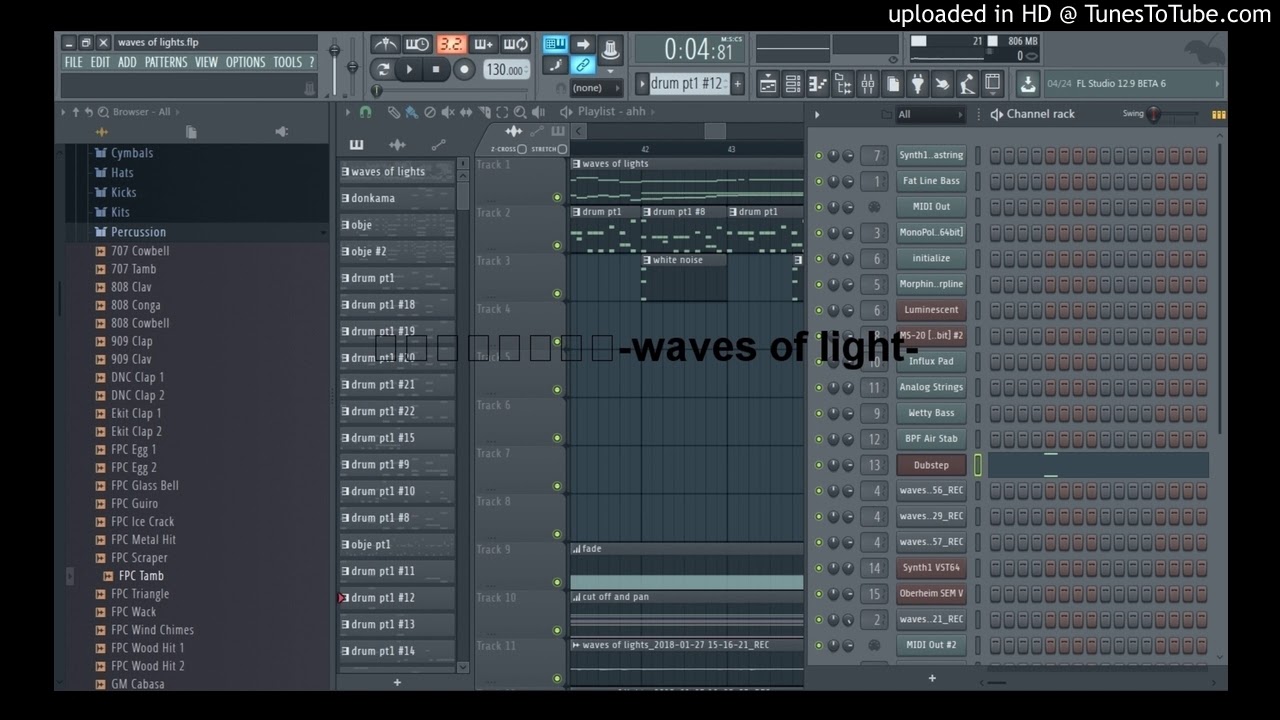Enable wait for input before recording
This screenshot has width=1280, height=720.
(x=417, y=45)
